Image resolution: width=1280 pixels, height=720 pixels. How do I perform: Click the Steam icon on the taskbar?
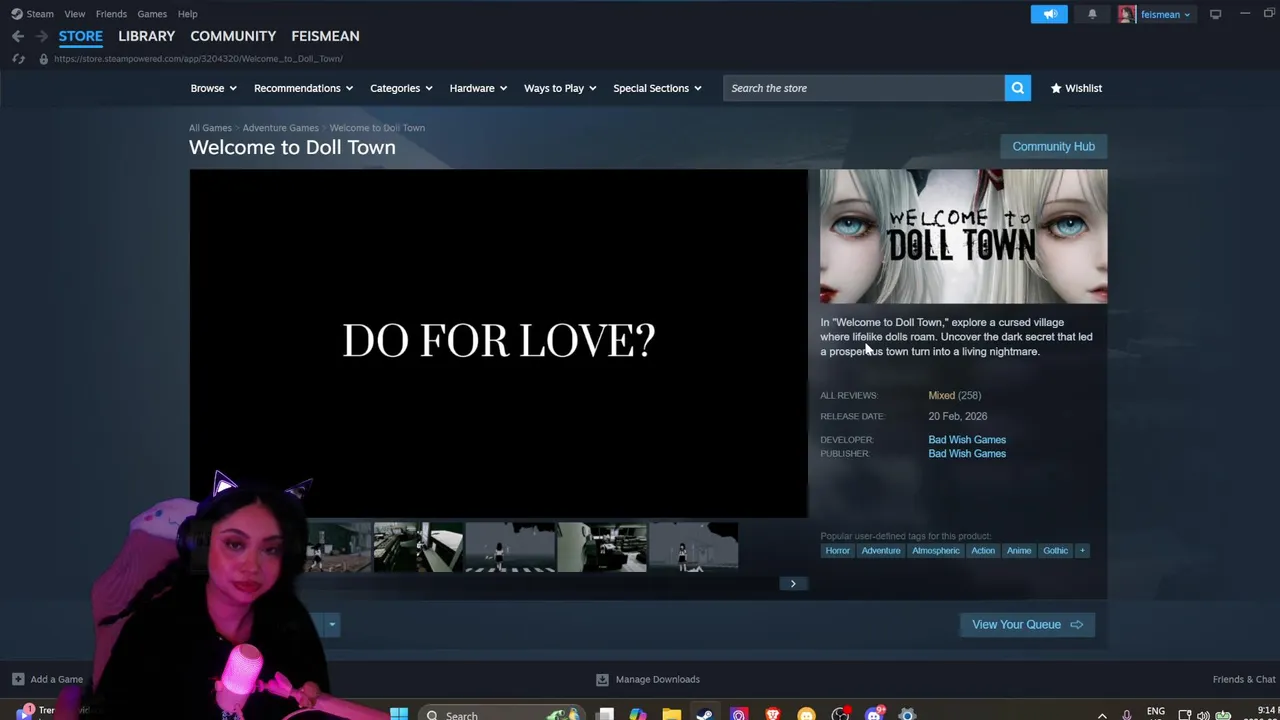(x=705, y=714)
